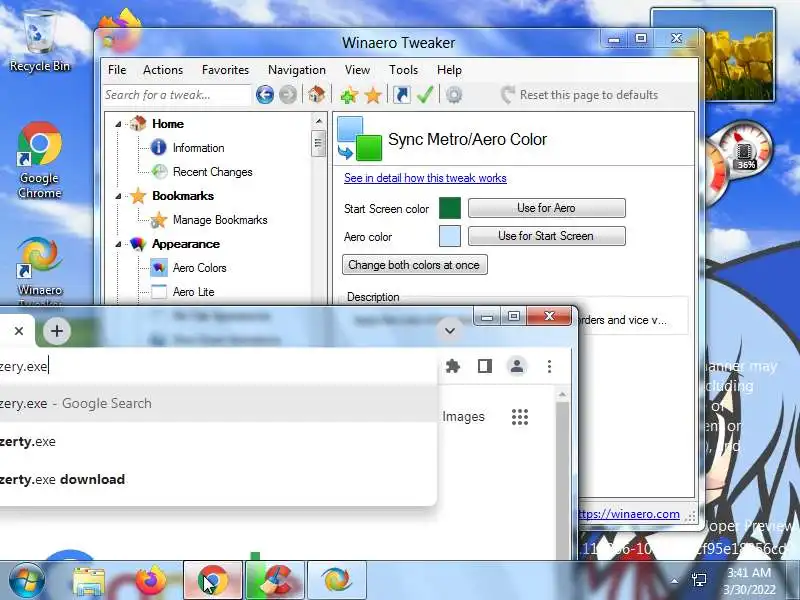The image size is (800, 600).
Task: Open the Favorites menu
Action: pos(225,70)
